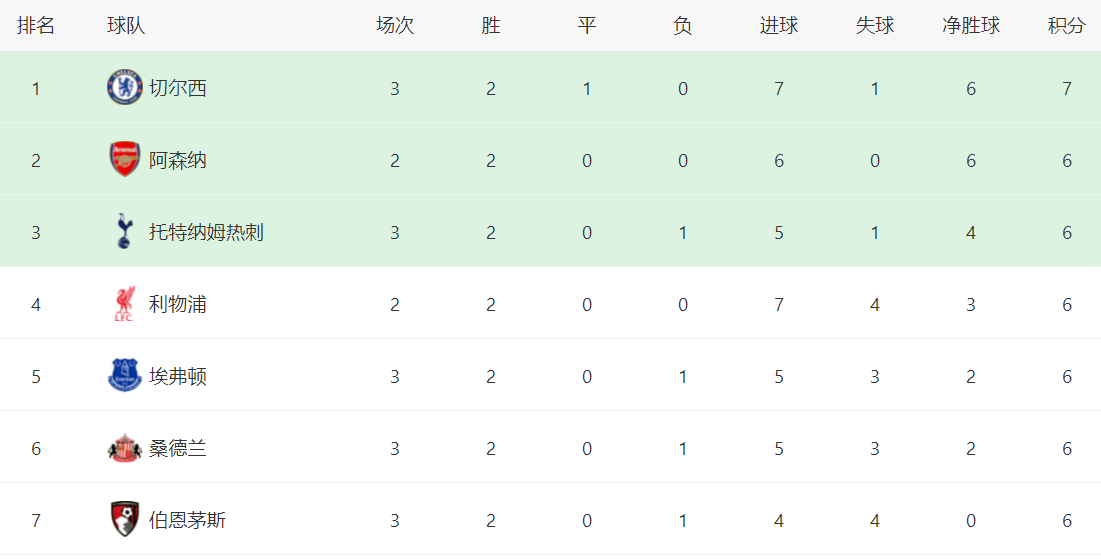Click the 场次 column header

tap(394, 26)
